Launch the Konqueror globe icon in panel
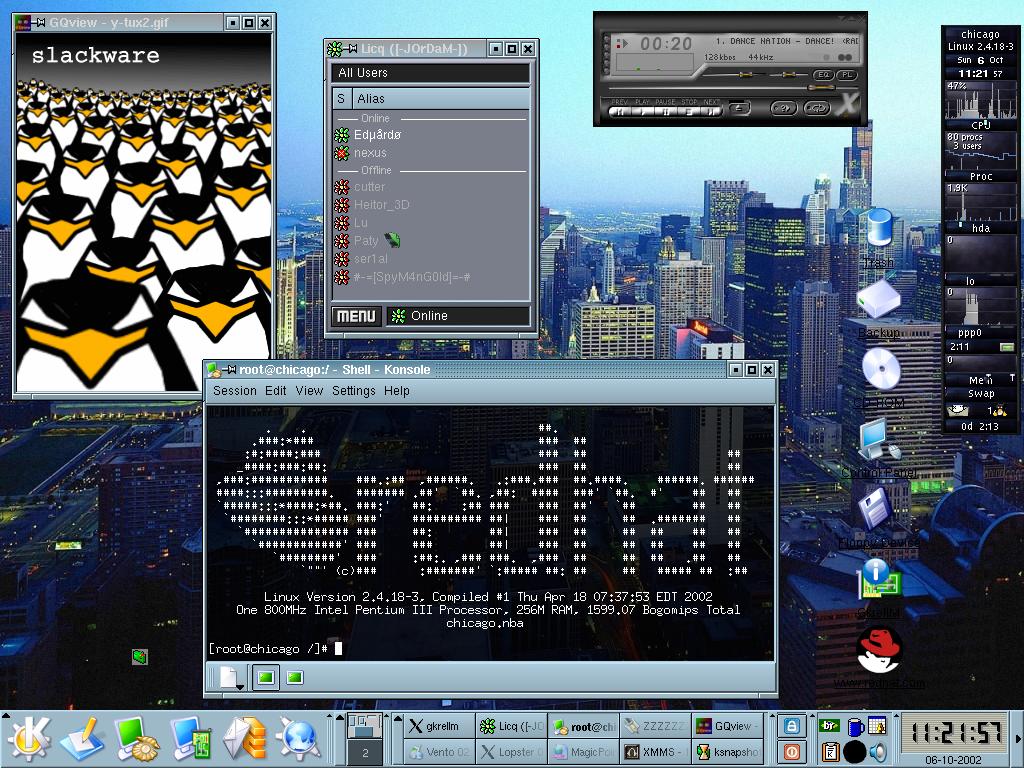Viewport: 1024px width, 768px height. pyautogui.click(x=298, y=739)
